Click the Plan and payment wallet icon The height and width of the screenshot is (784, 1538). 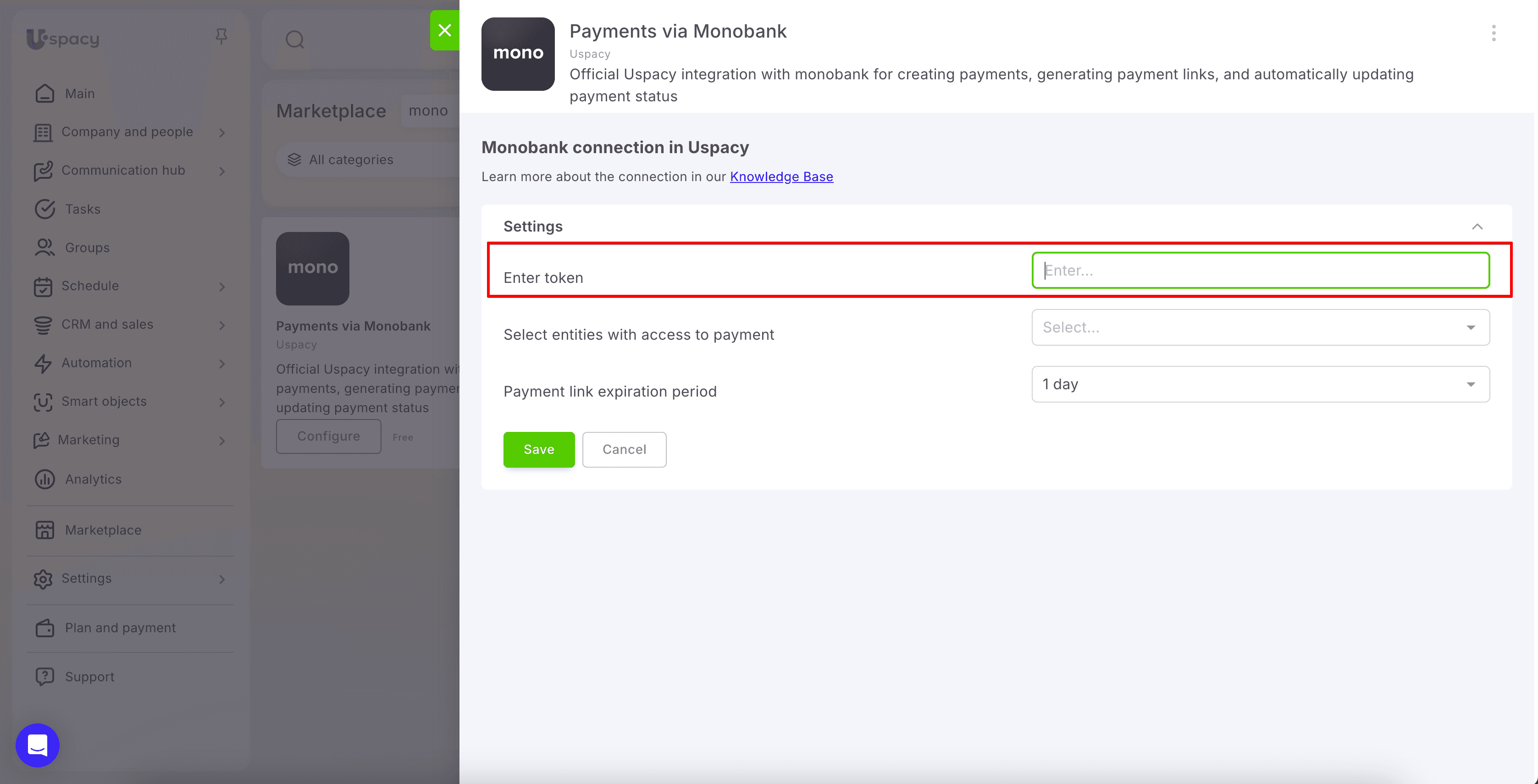(45, 628)
